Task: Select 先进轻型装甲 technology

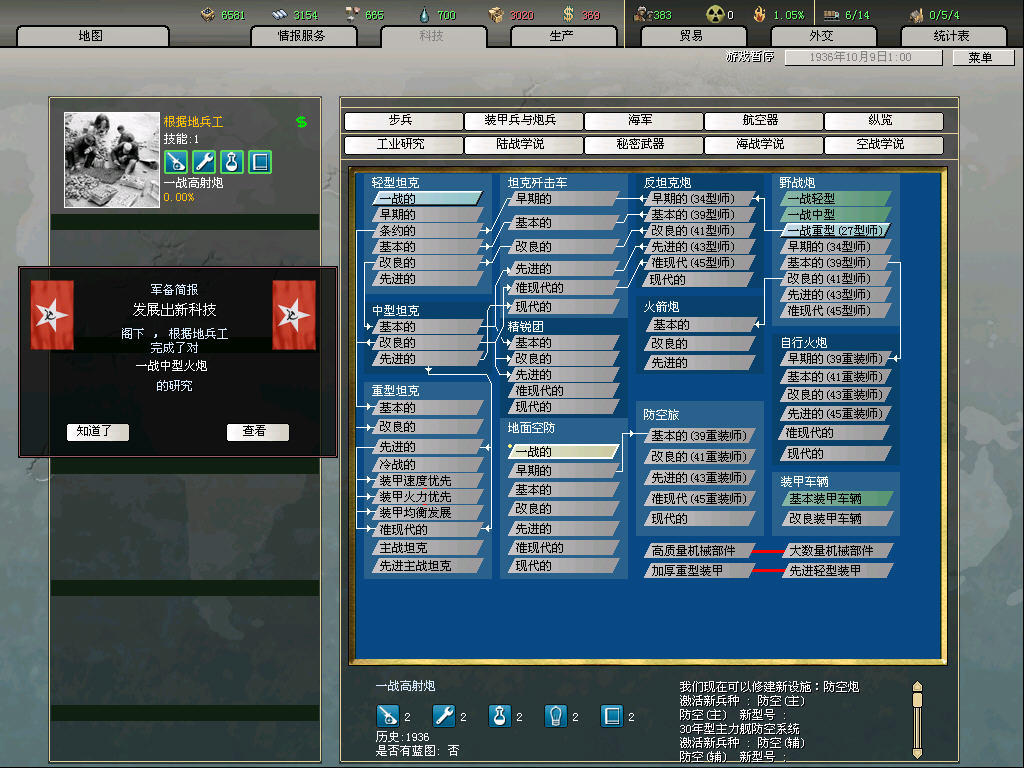Action: point(837,570)
